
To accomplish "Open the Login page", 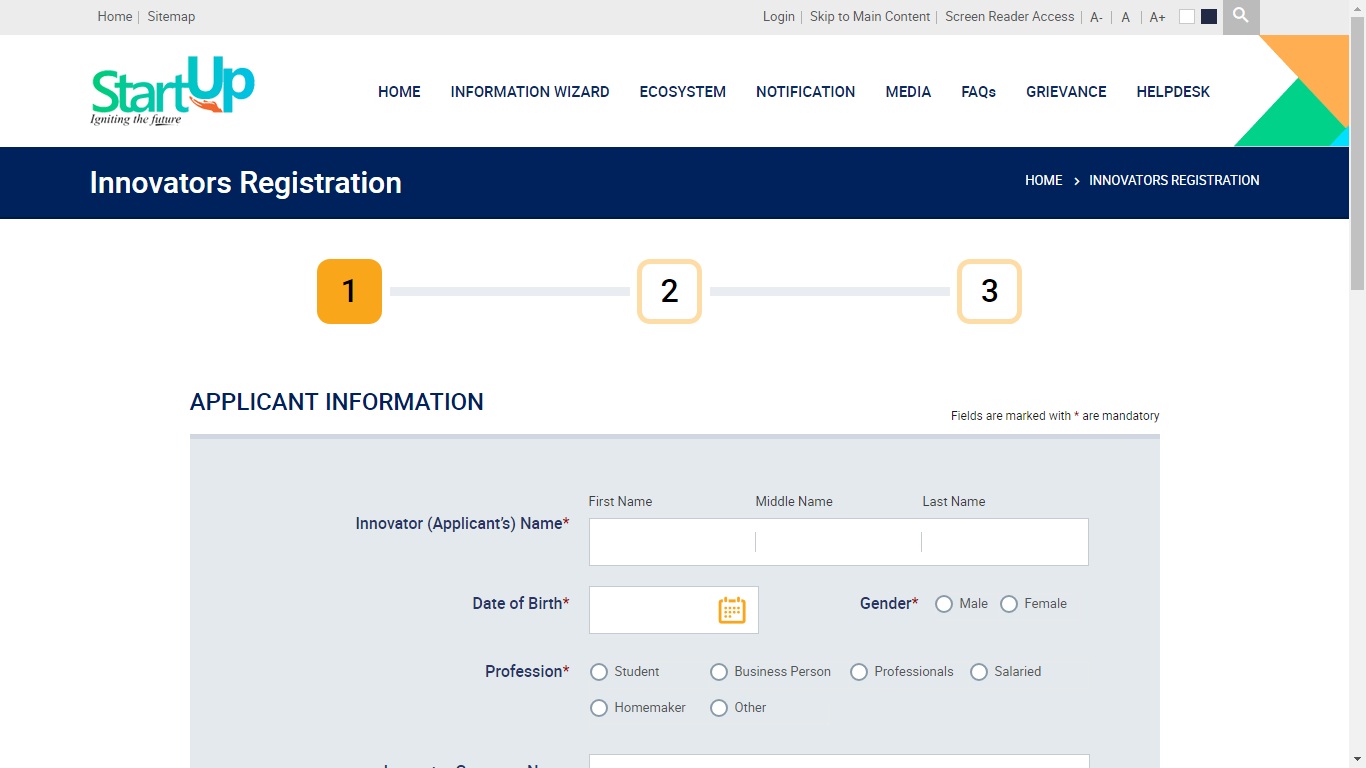I will point(778,16).
